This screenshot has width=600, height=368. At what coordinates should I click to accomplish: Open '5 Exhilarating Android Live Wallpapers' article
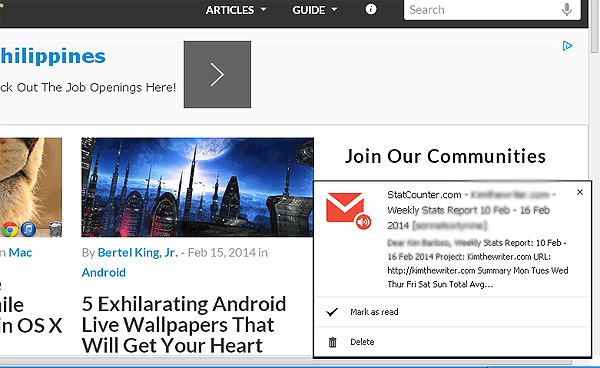point(184,325)
